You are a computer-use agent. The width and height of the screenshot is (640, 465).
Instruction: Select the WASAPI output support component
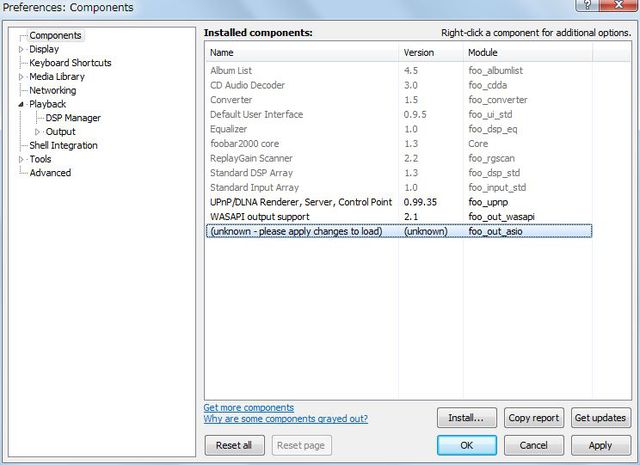[x=260, y=217]
